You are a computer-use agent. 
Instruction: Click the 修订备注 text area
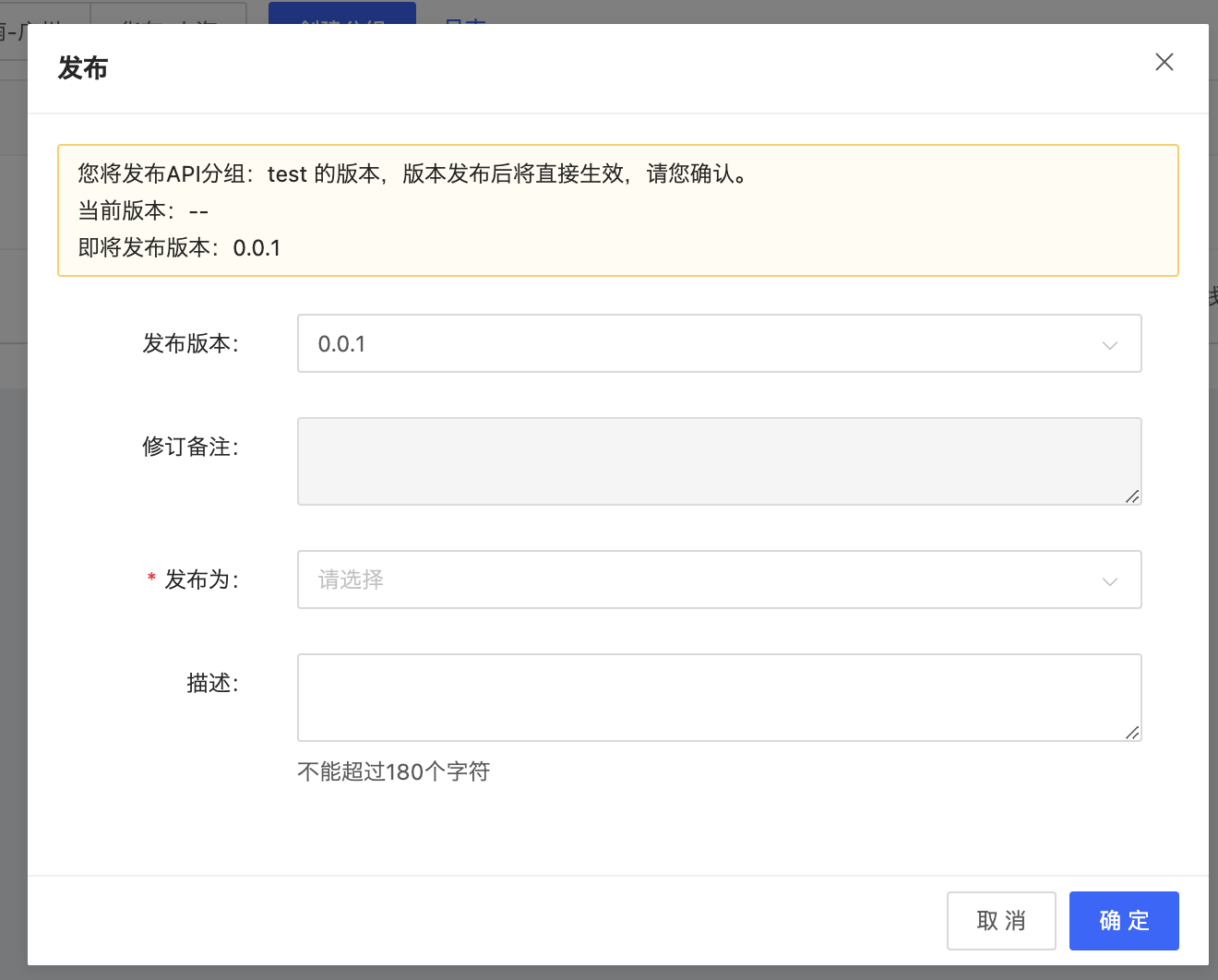[719, 461]
